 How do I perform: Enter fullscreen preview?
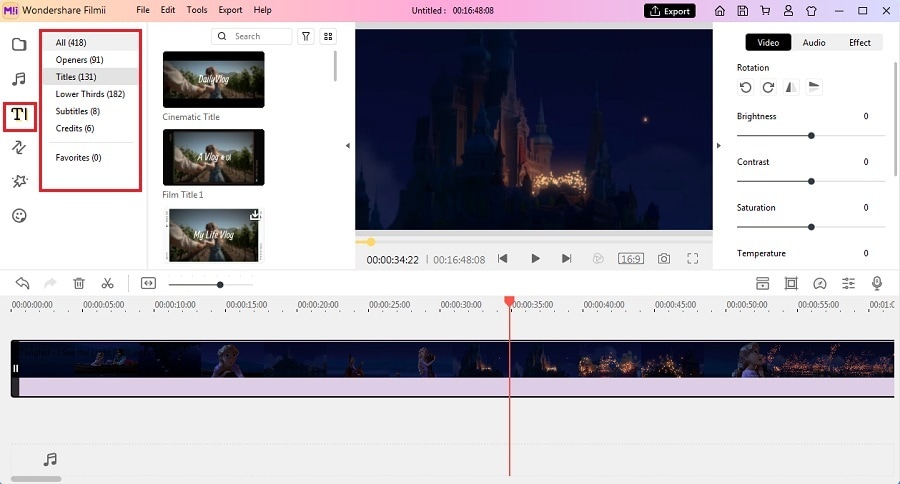pyautogui.click(x=693, y=258)
